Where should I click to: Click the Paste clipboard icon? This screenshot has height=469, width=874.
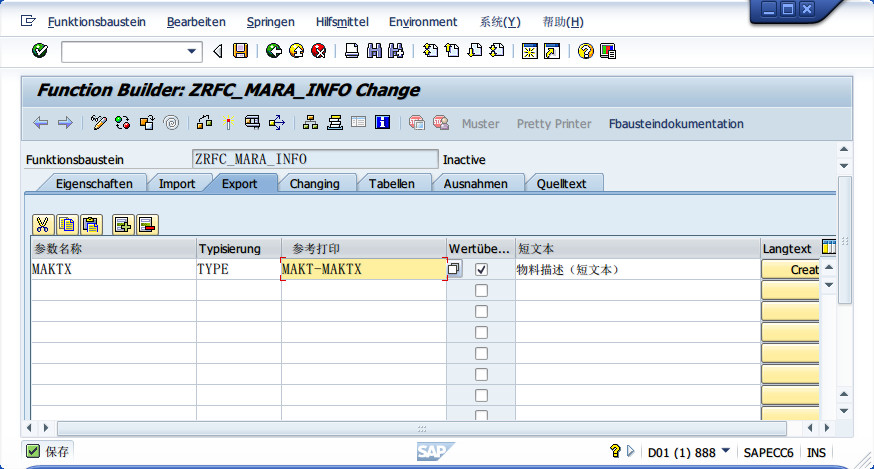[91, 225]
